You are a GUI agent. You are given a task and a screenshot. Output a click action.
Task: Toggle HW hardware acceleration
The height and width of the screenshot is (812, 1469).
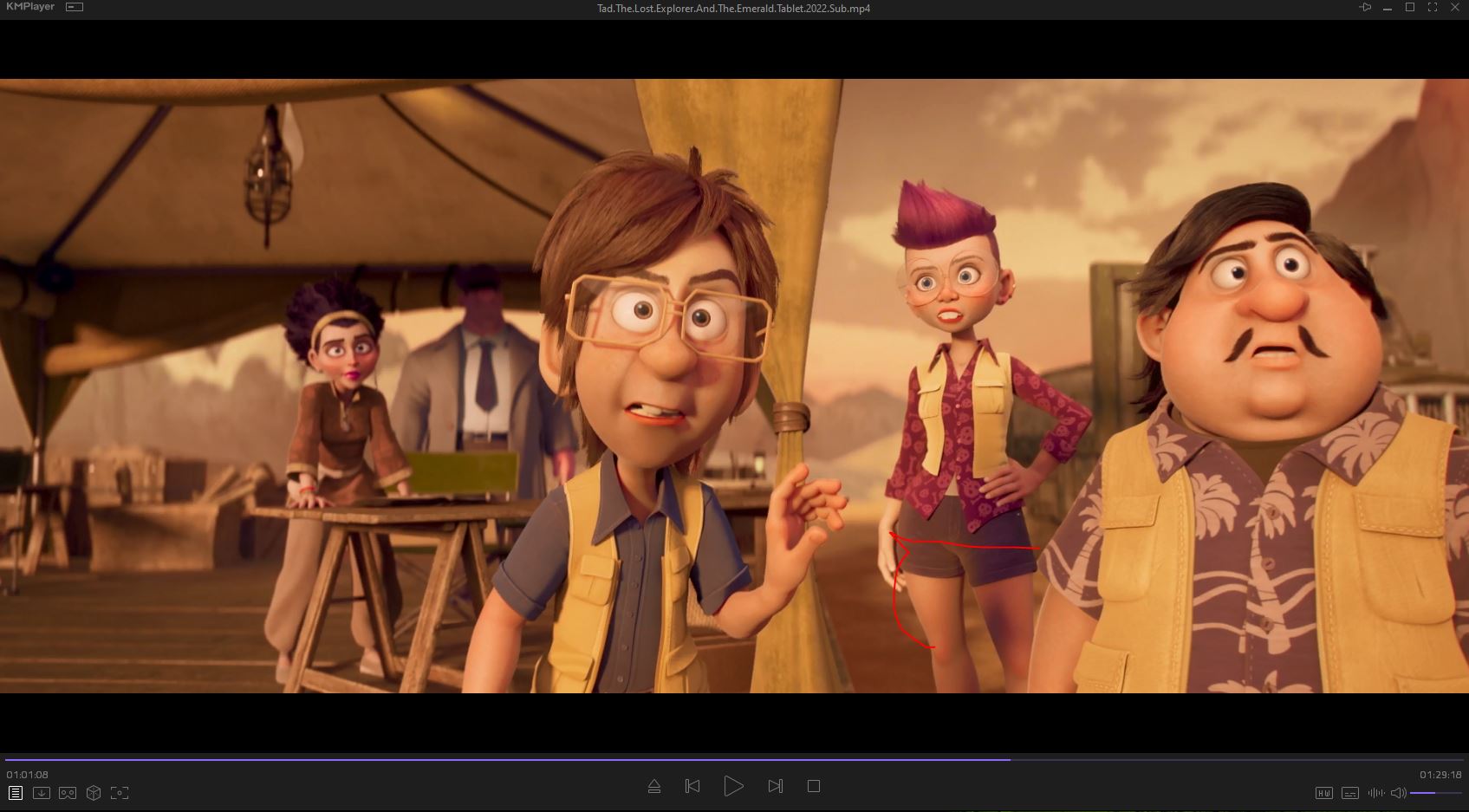[x=1323, y=793]
